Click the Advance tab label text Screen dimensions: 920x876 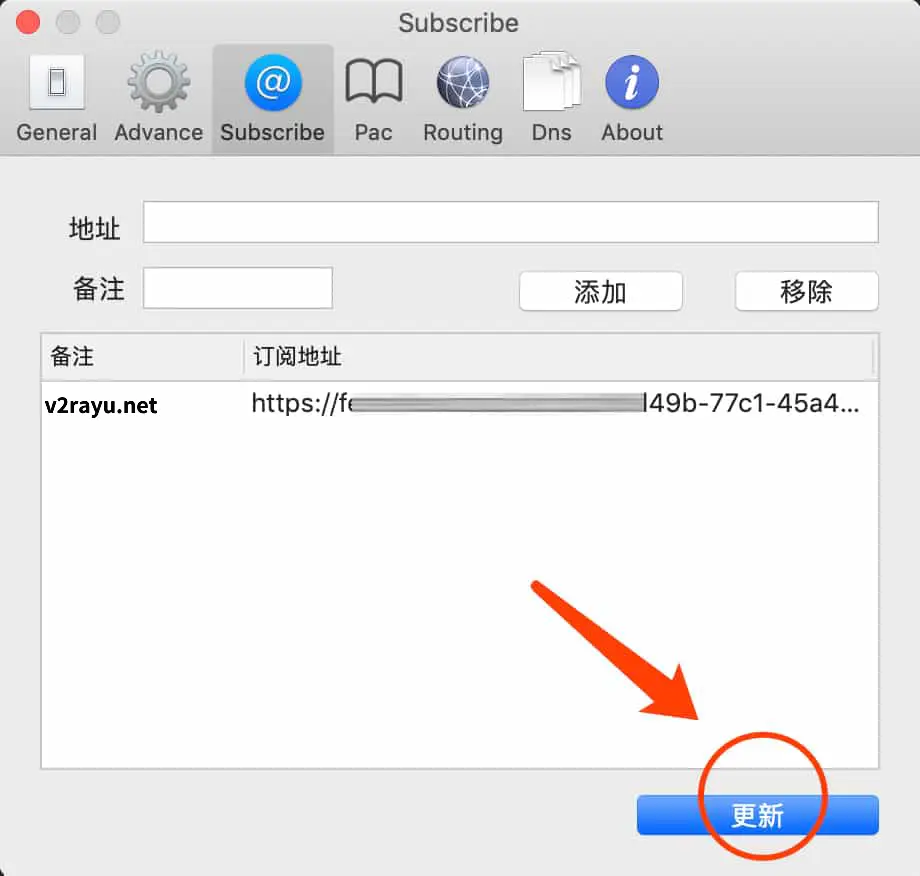[x=159, y=133]
